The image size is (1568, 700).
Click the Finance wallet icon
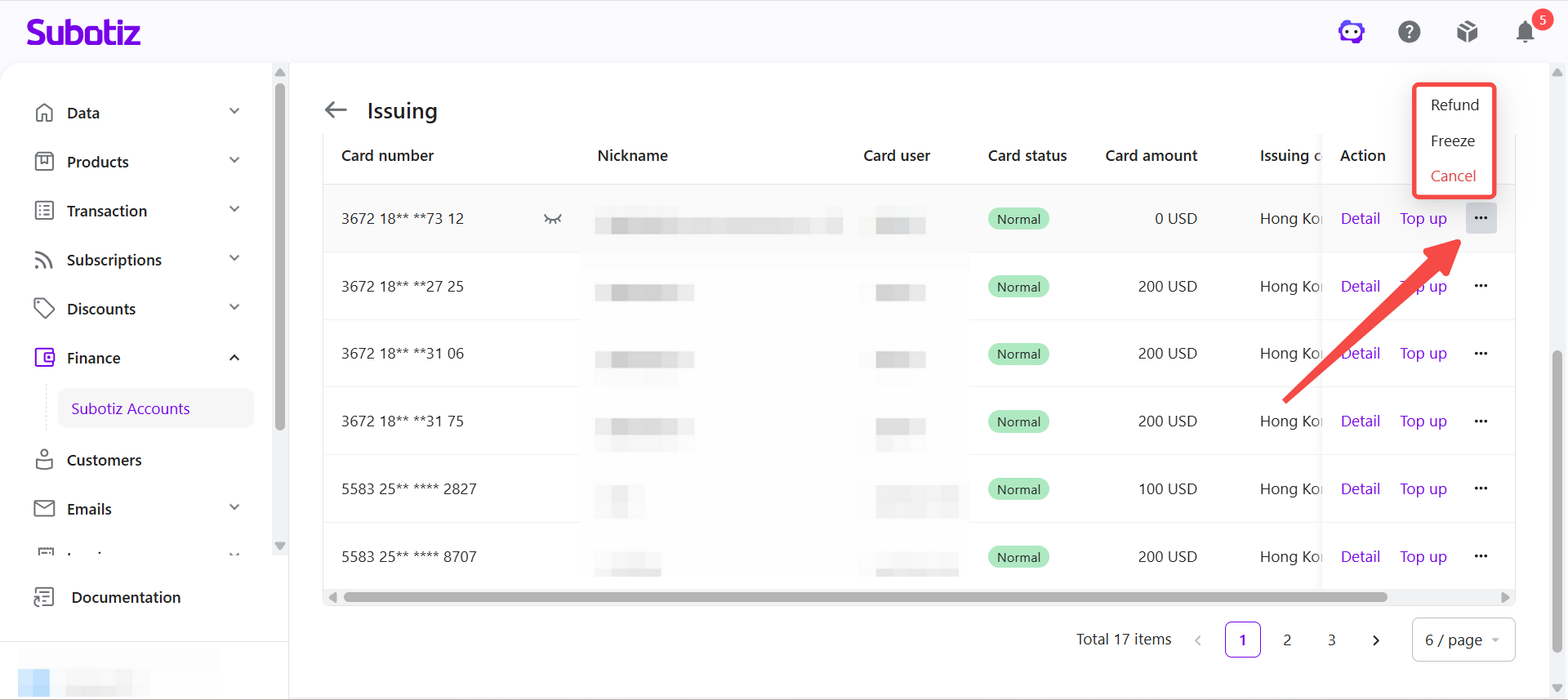click(x=44, y=358)
